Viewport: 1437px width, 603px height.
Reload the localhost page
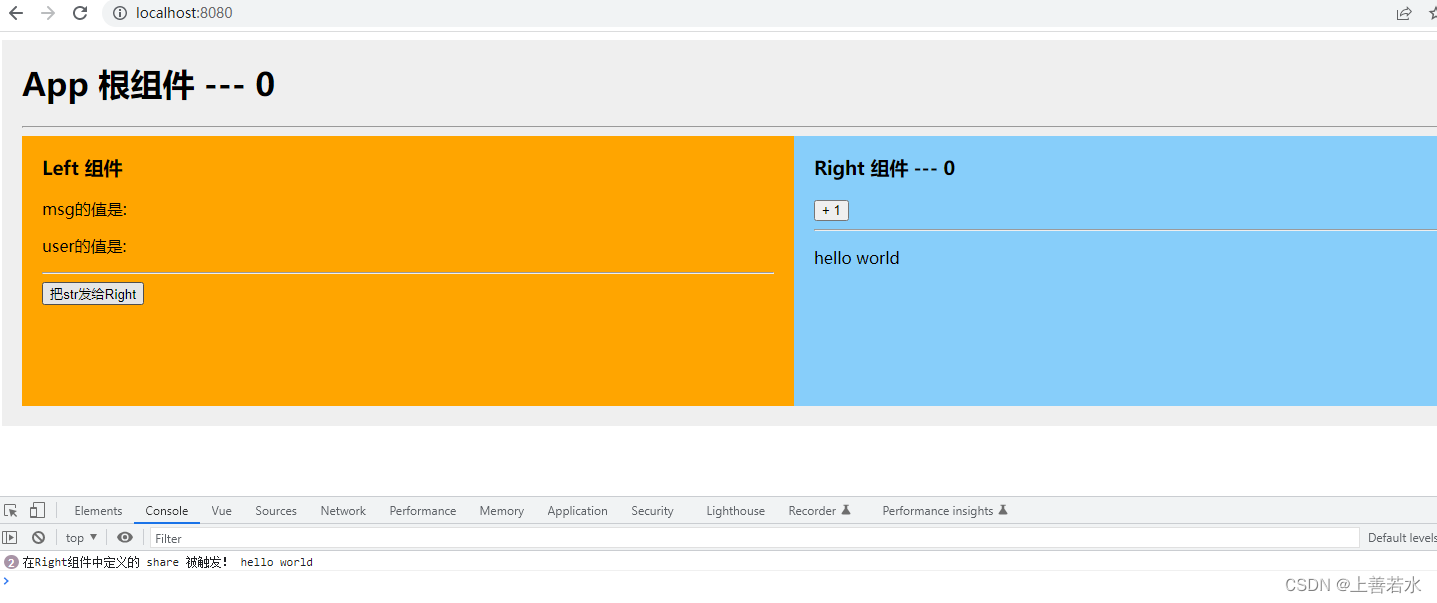pos(81,13)
